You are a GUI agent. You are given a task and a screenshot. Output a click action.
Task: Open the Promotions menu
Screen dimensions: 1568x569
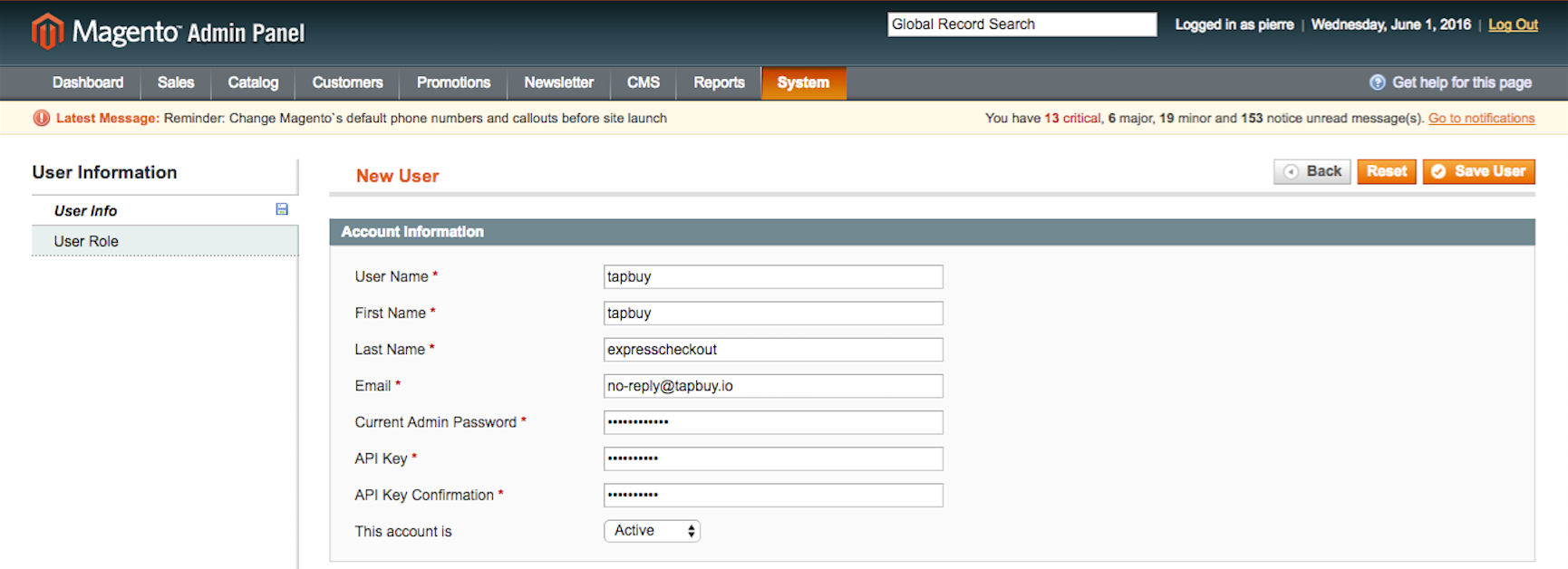pos(453,82)
